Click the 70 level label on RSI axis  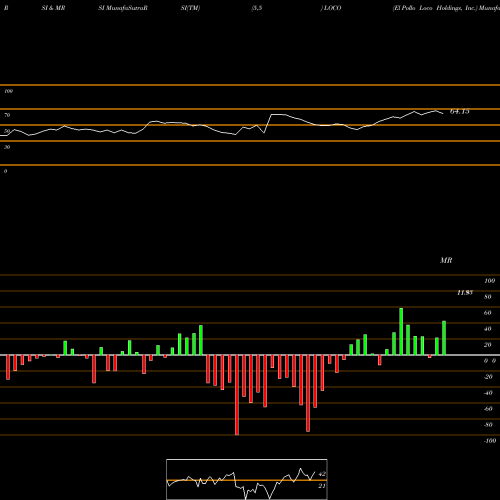(x=7, y=115)
